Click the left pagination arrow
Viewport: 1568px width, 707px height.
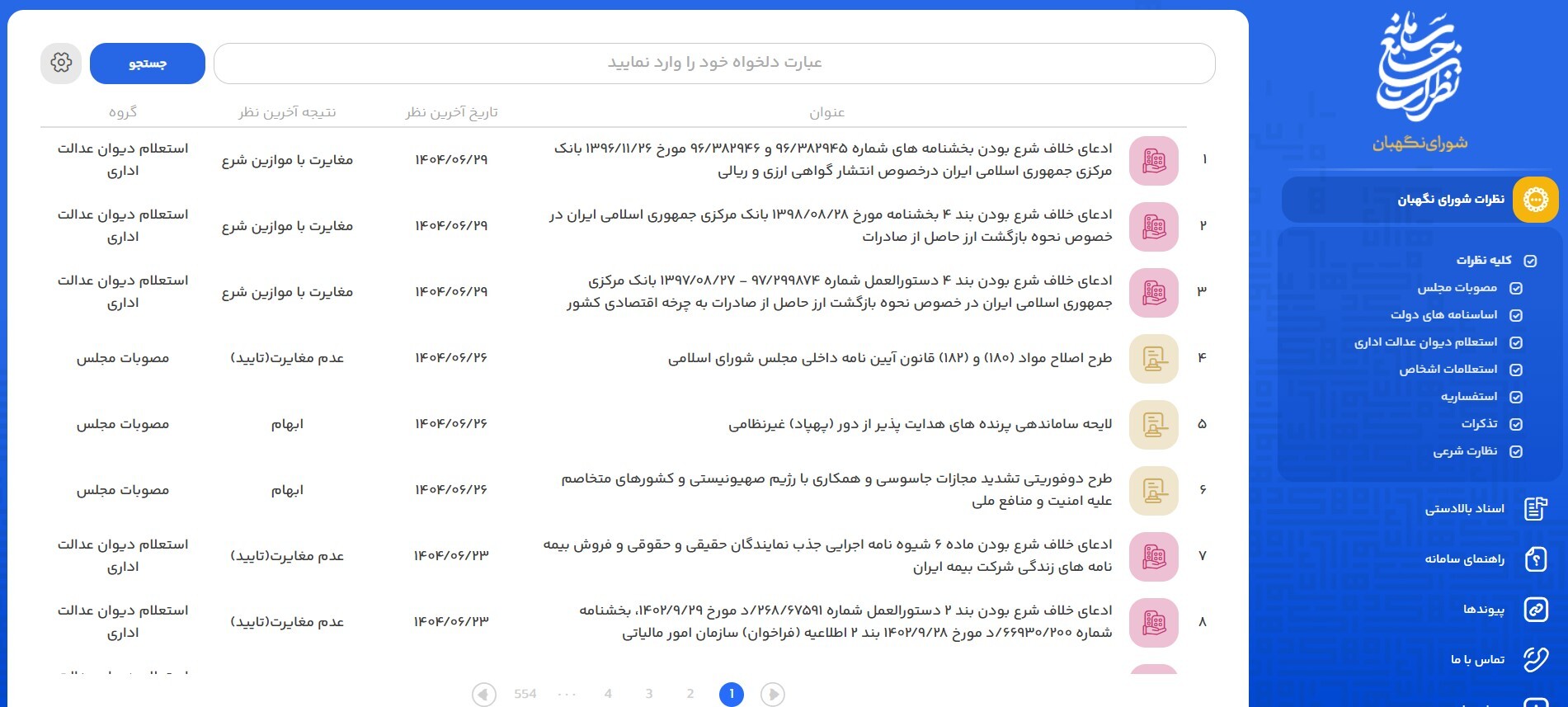[484, 695]
